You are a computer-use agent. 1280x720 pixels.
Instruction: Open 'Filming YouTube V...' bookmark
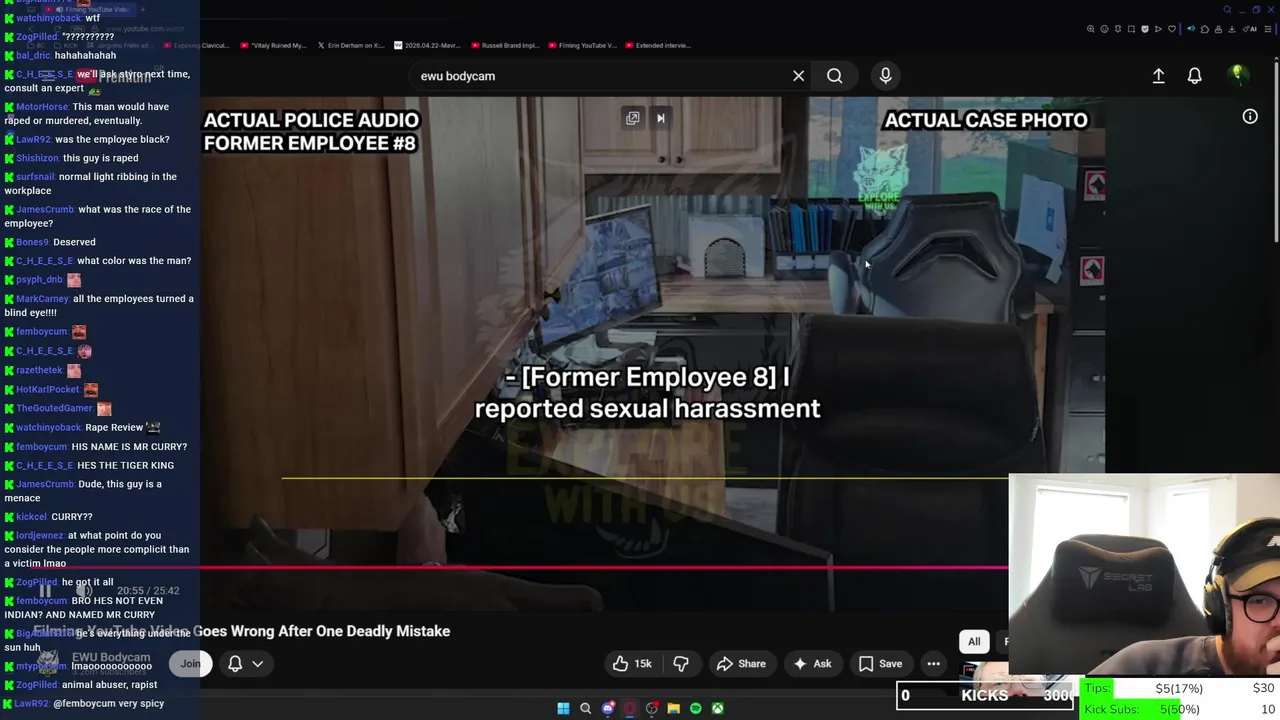581,45
